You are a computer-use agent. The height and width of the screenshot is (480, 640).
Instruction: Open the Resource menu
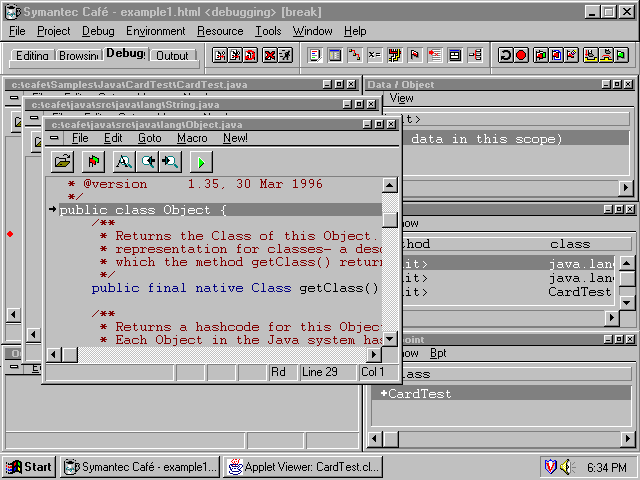pyautogui.click(x=220, y=31)
